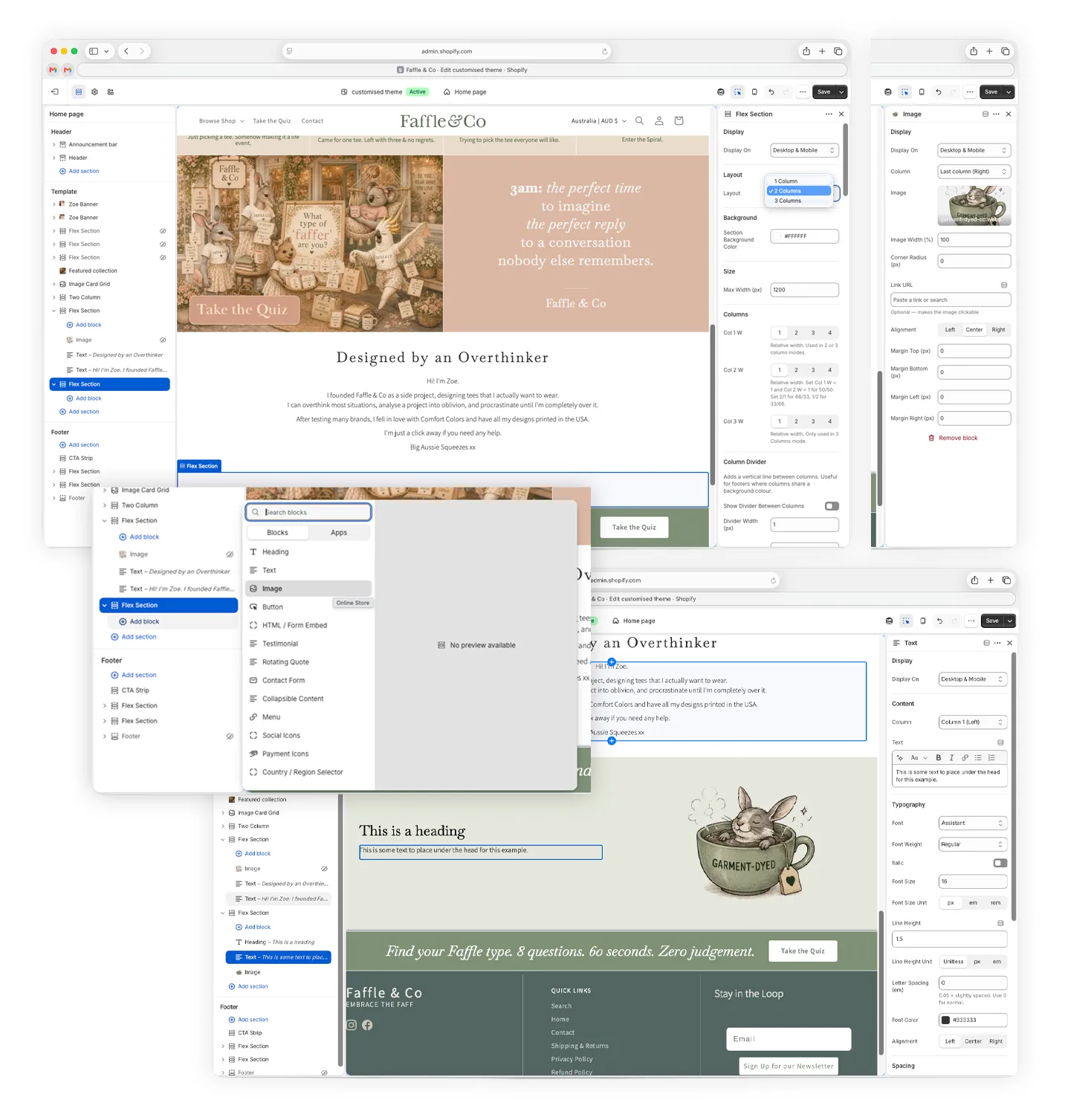
Task: Toggle the Safari sidebar button
Action: click(x=94, y=51)
